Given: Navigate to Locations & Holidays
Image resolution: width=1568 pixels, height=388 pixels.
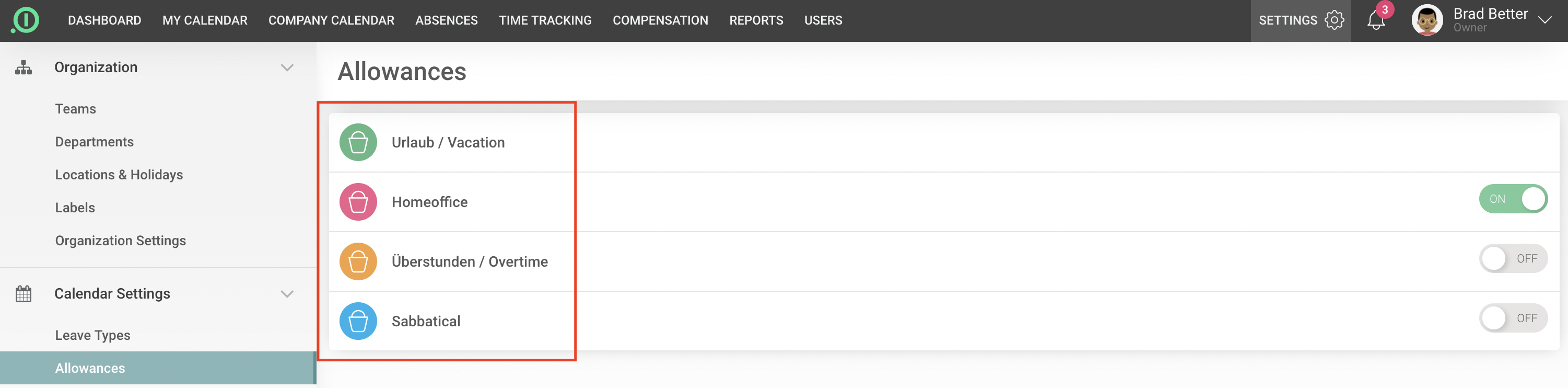Looking at the screenshot, I should tap(119, 175).
